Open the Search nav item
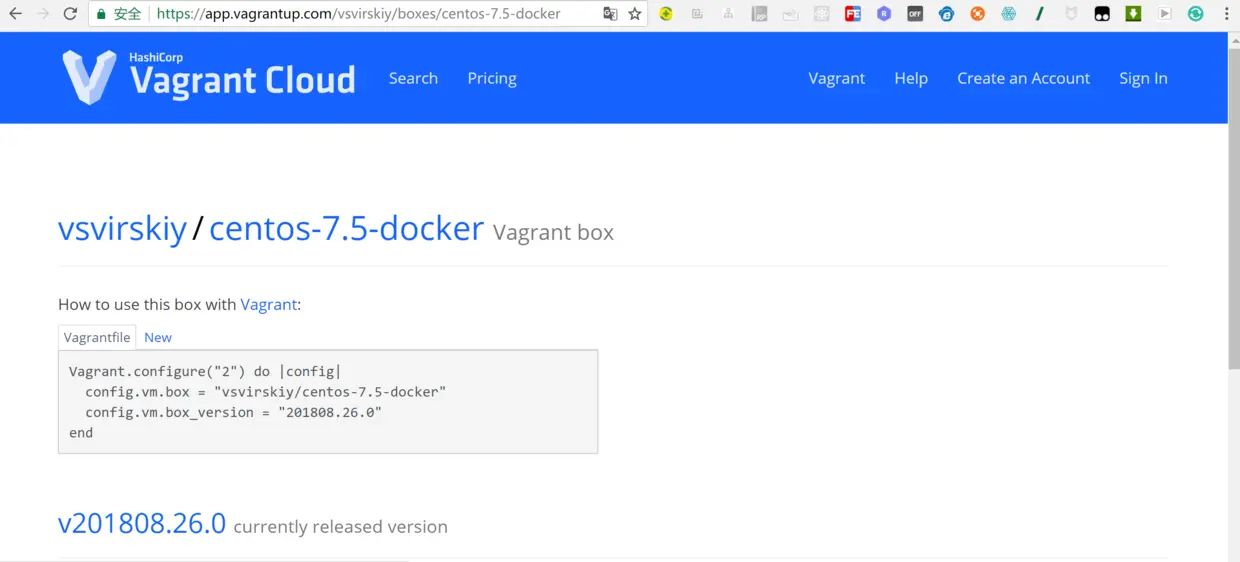Viewport: 1240px width, 562px height. tap(413, 78)
